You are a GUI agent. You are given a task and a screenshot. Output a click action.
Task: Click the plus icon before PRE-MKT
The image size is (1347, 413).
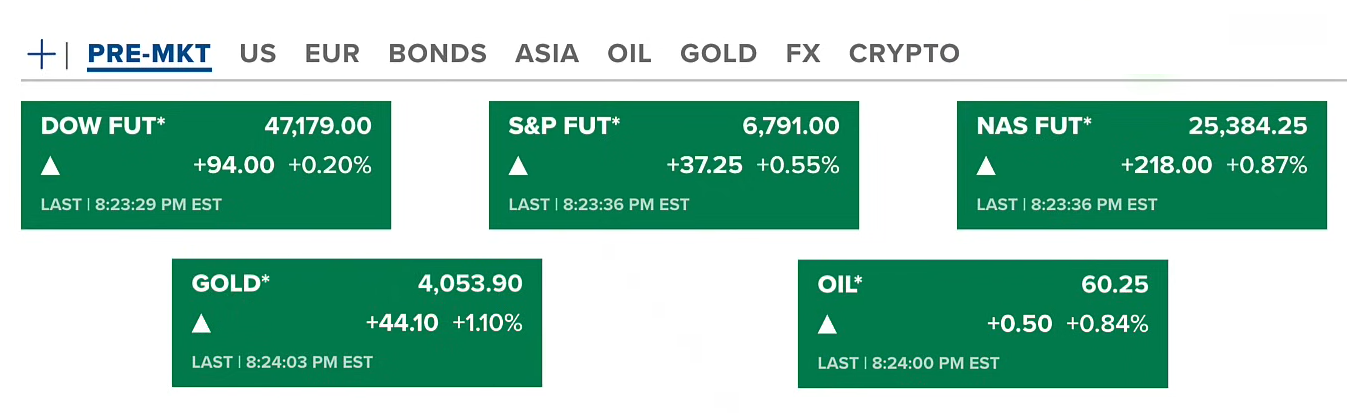pyautogui.click(x=41, y=54)
